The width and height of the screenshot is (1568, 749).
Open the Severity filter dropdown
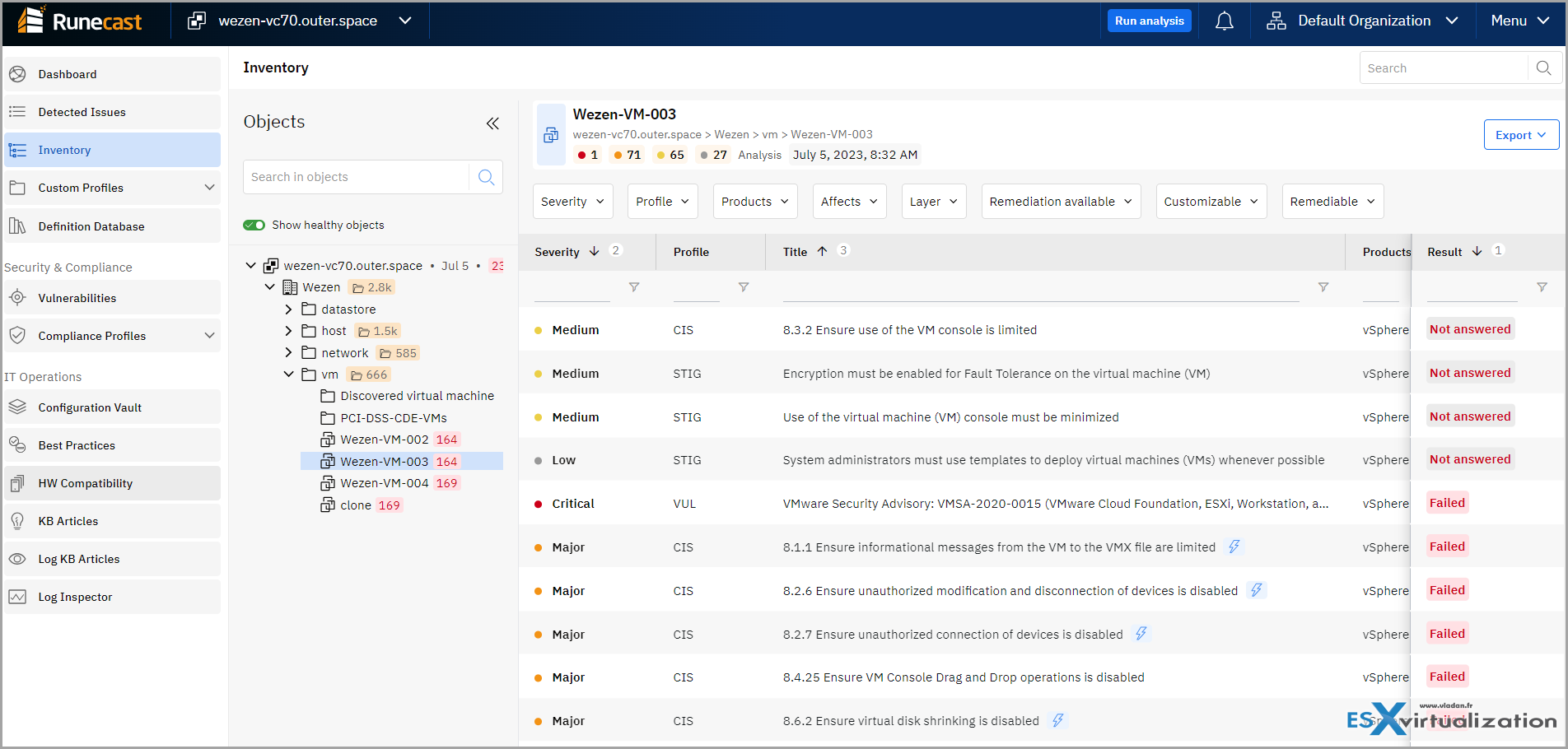(x=573, y=202)
